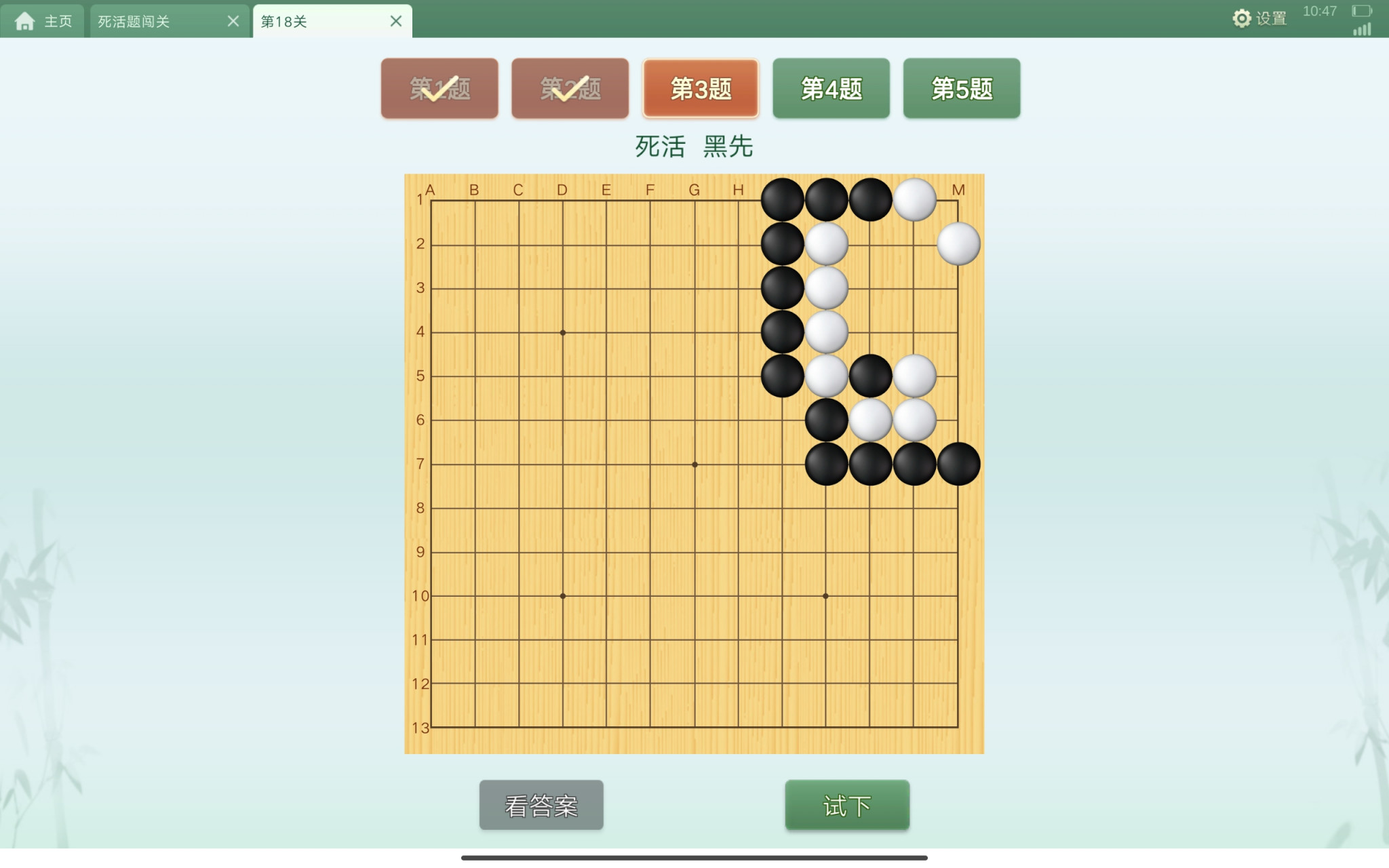Click the black stone at K5
This screenshot has height=868, width=1389.
tap(870, 376)
